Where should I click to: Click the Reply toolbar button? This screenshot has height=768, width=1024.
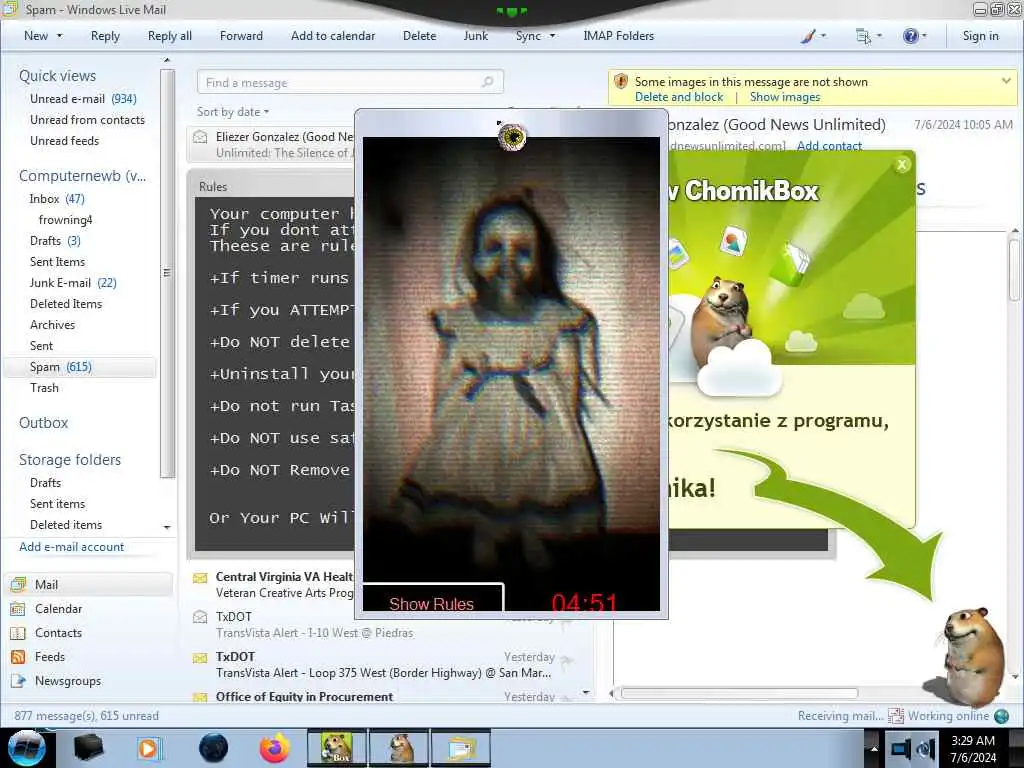click(x=105, y=36)
